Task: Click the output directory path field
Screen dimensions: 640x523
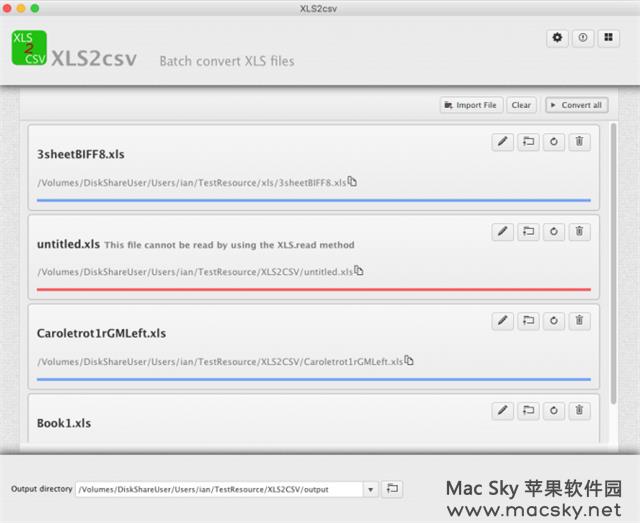Action: click(x=220, y=490)
